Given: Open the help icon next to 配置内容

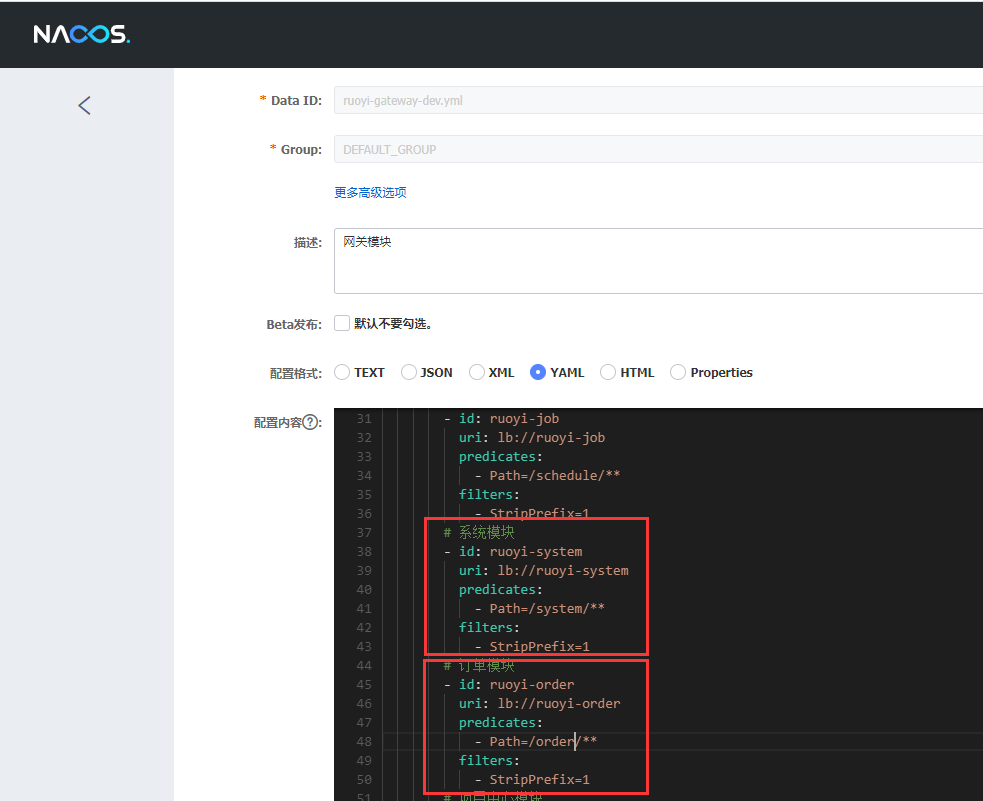Looking at the screenshot, I should click(310, 422).
